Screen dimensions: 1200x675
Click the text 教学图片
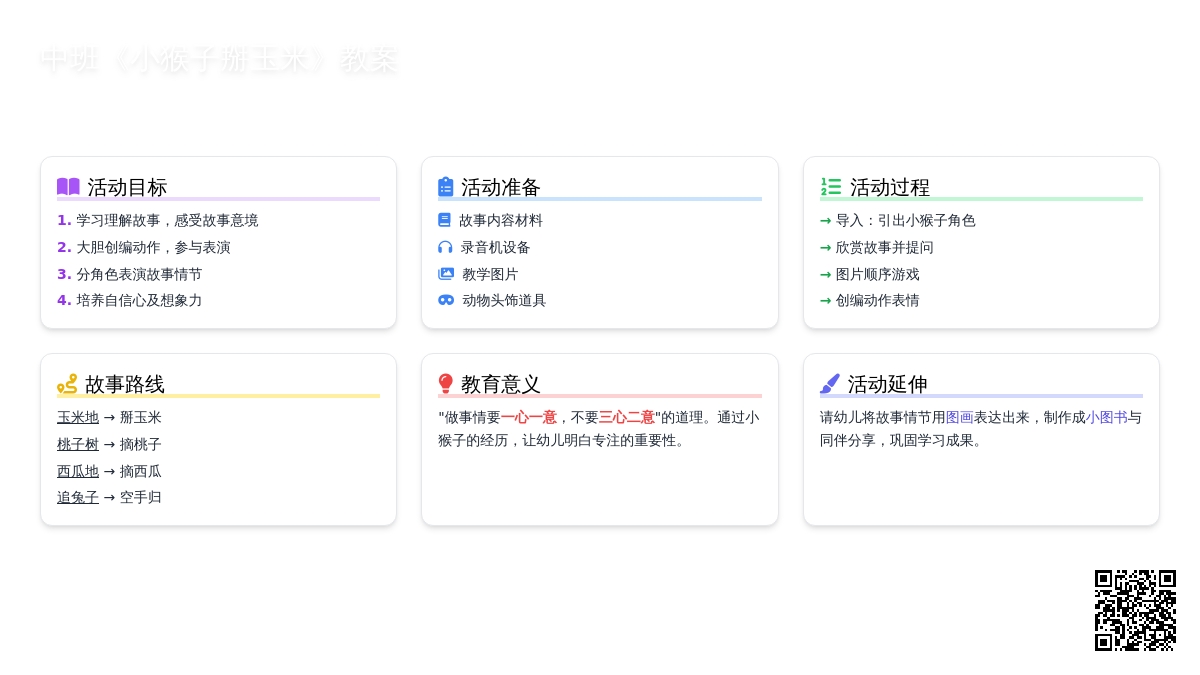[490, 274]
